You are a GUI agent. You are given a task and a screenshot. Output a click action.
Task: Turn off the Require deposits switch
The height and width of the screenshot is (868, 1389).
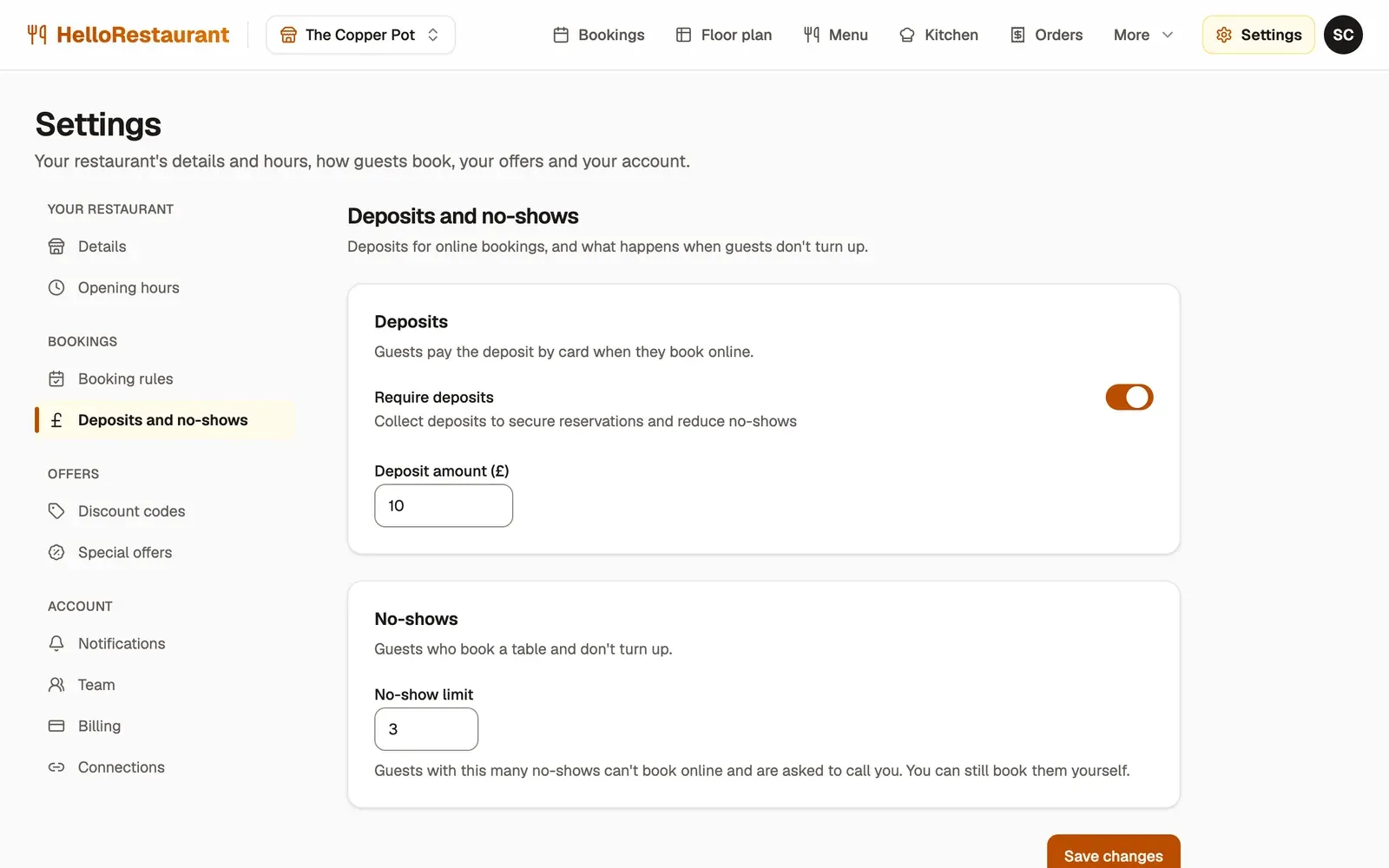(x=1129, y=397)
